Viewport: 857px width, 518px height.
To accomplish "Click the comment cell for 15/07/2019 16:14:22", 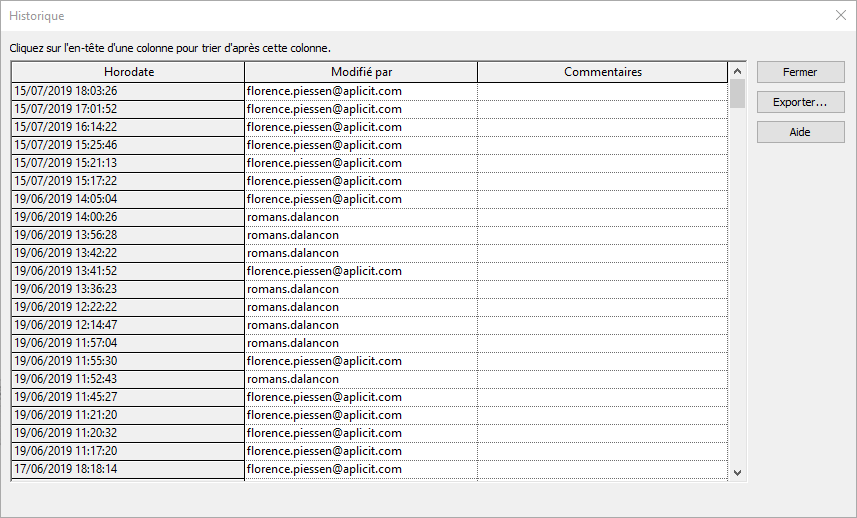I will [x=602, y=127].
